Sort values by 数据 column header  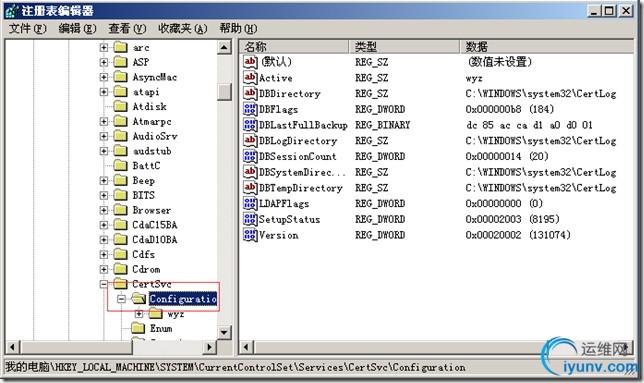[x=547, y=46]
